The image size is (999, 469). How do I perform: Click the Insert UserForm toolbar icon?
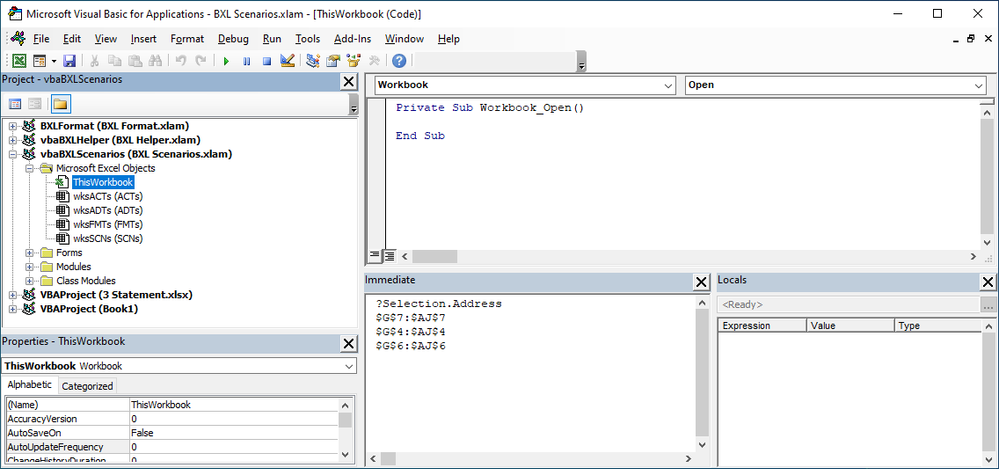(x=40, y=61)
